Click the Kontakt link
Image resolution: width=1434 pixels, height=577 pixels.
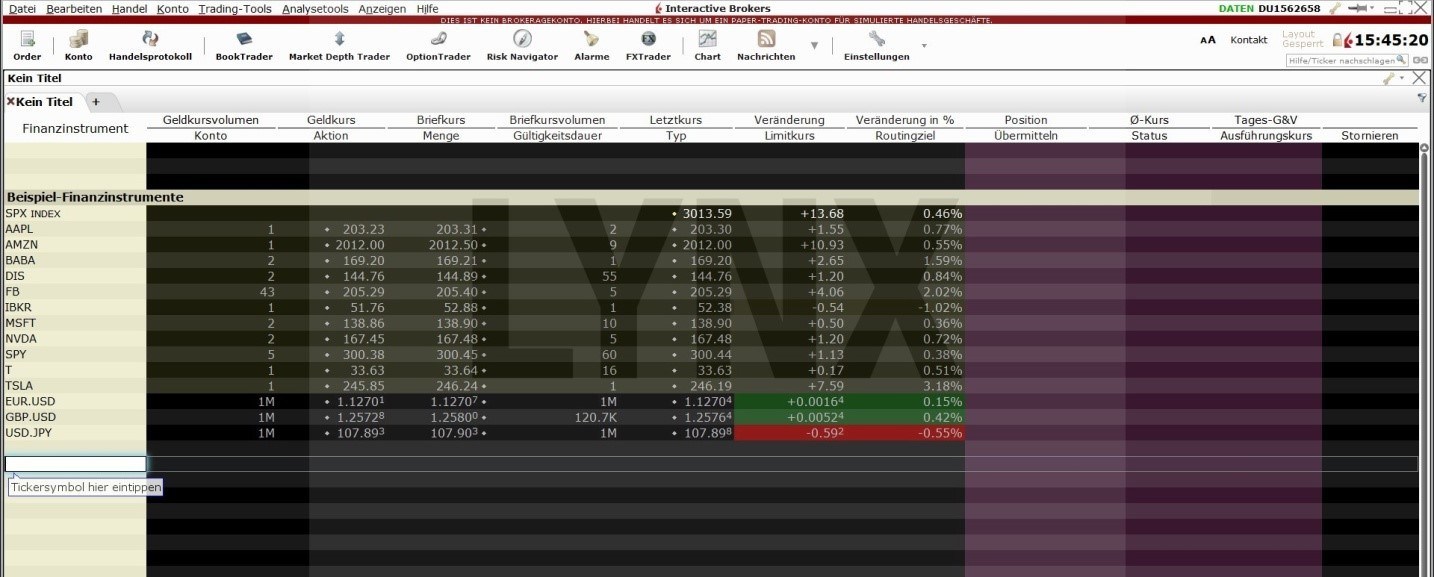(1249, 40)
